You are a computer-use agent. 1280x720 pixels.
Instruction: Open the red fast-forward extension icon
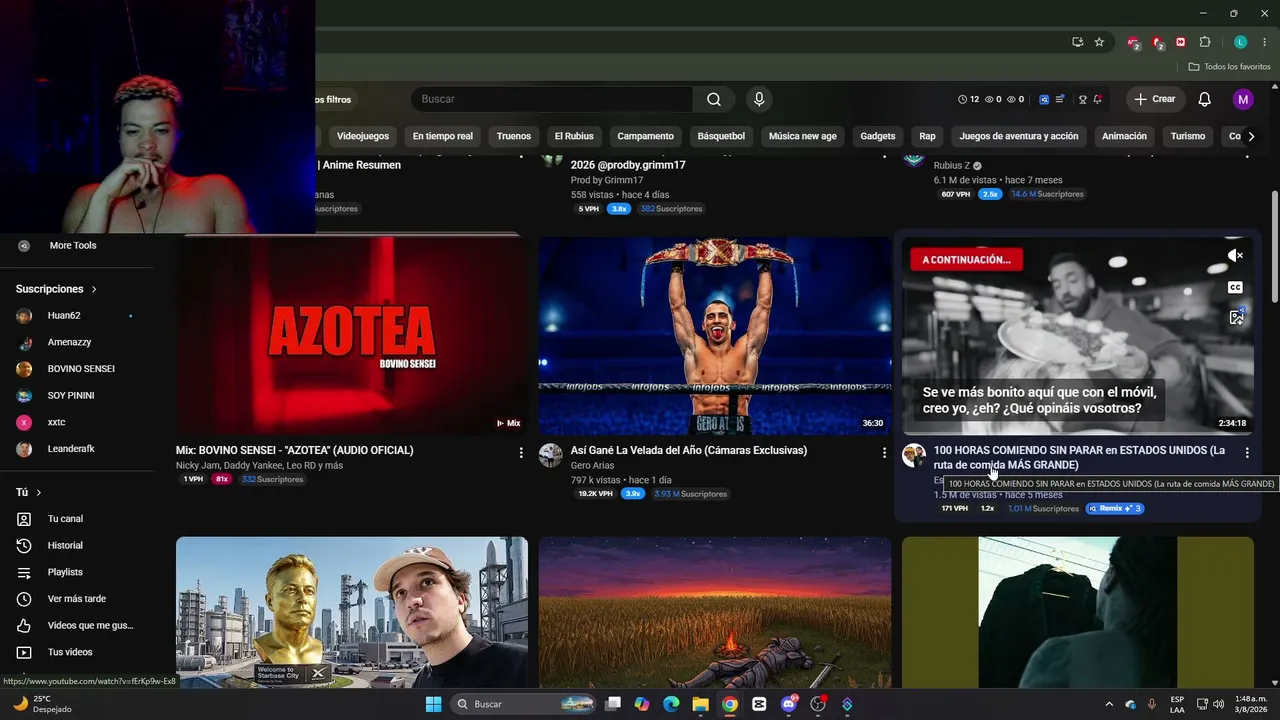coord(1181,42)
